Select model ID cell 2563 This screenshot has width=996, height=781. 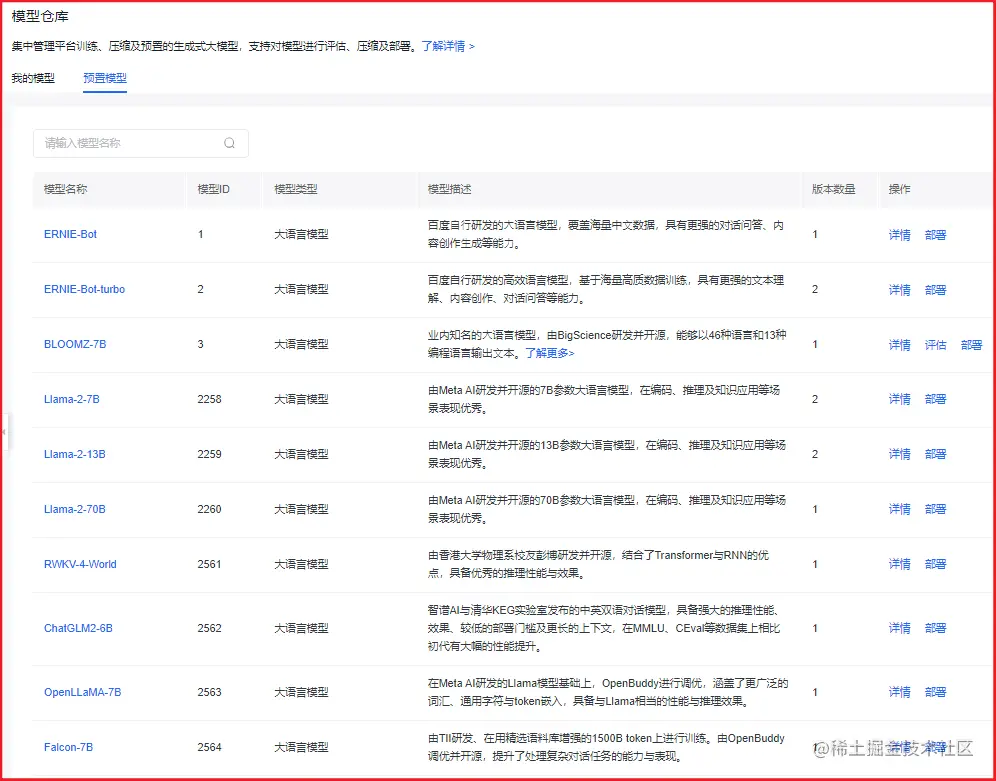[210, 692]
